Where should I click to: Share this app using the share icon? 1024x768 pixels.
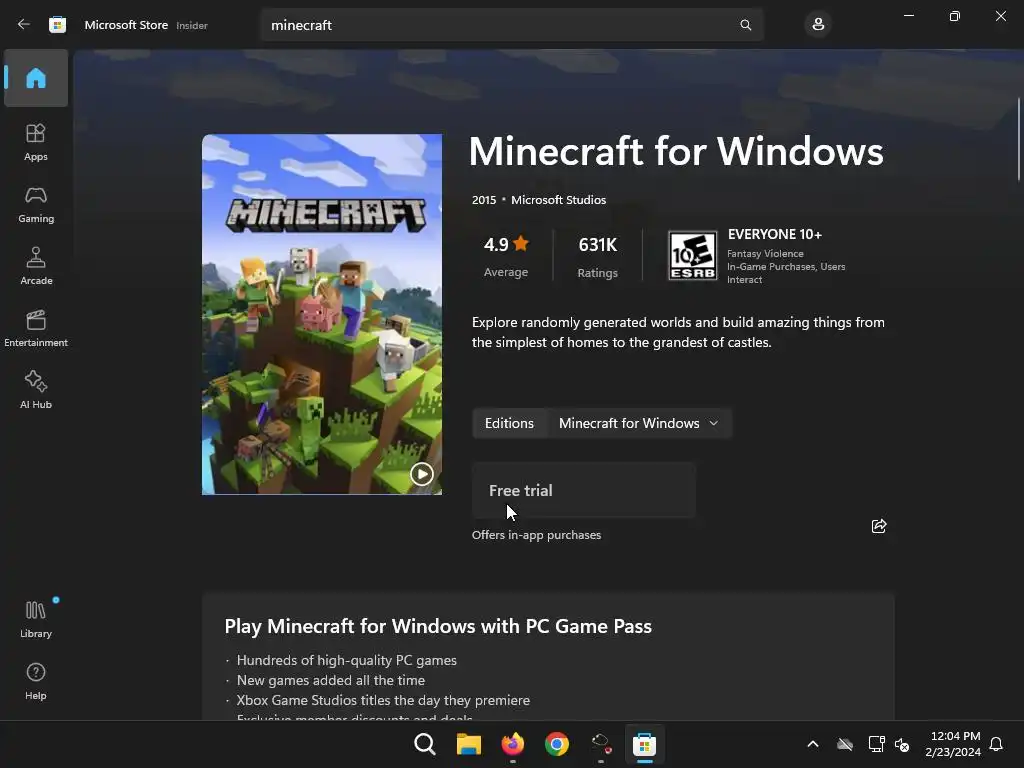[x=879, y=526]
